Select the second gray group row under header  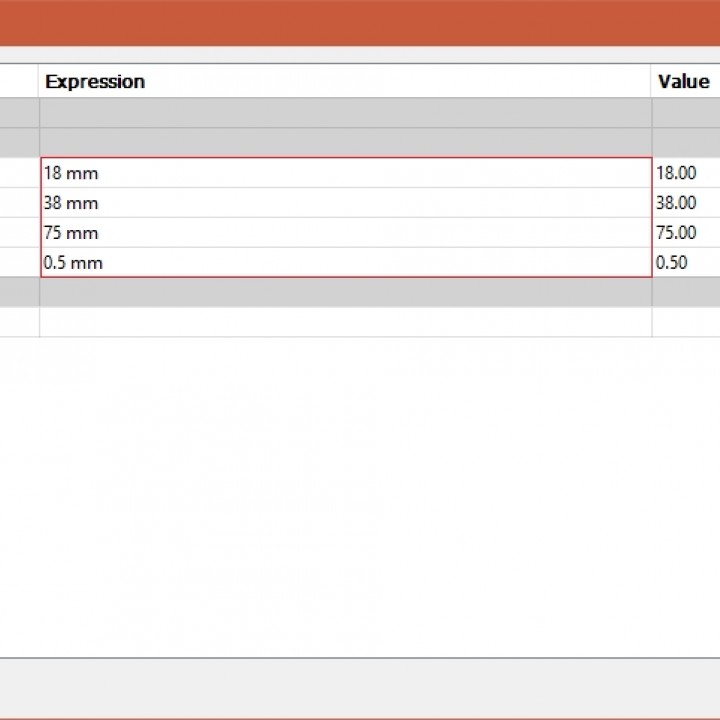(345, 142)
